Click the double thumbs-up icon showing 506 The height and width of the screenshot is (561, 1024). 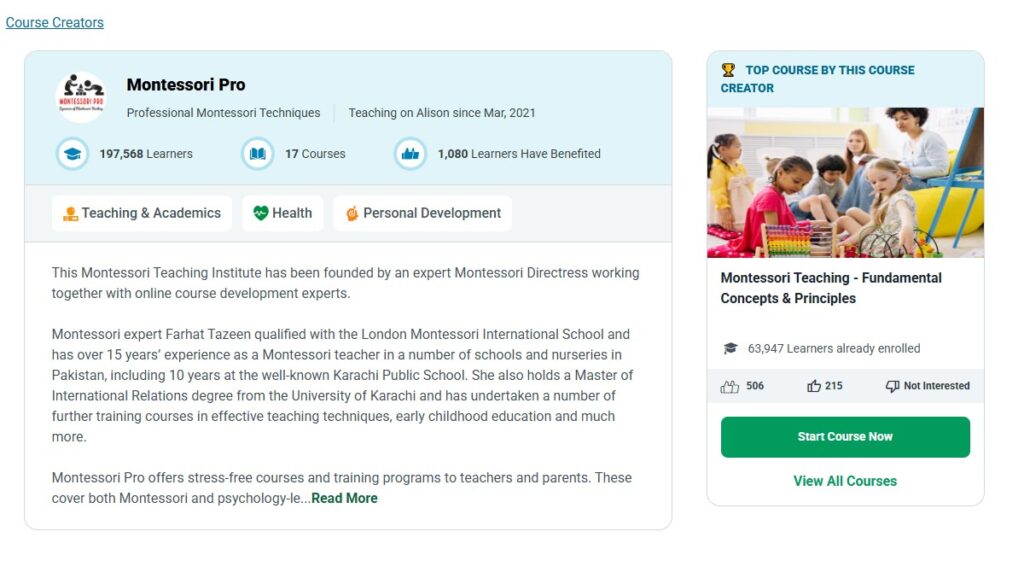point(730,386)
